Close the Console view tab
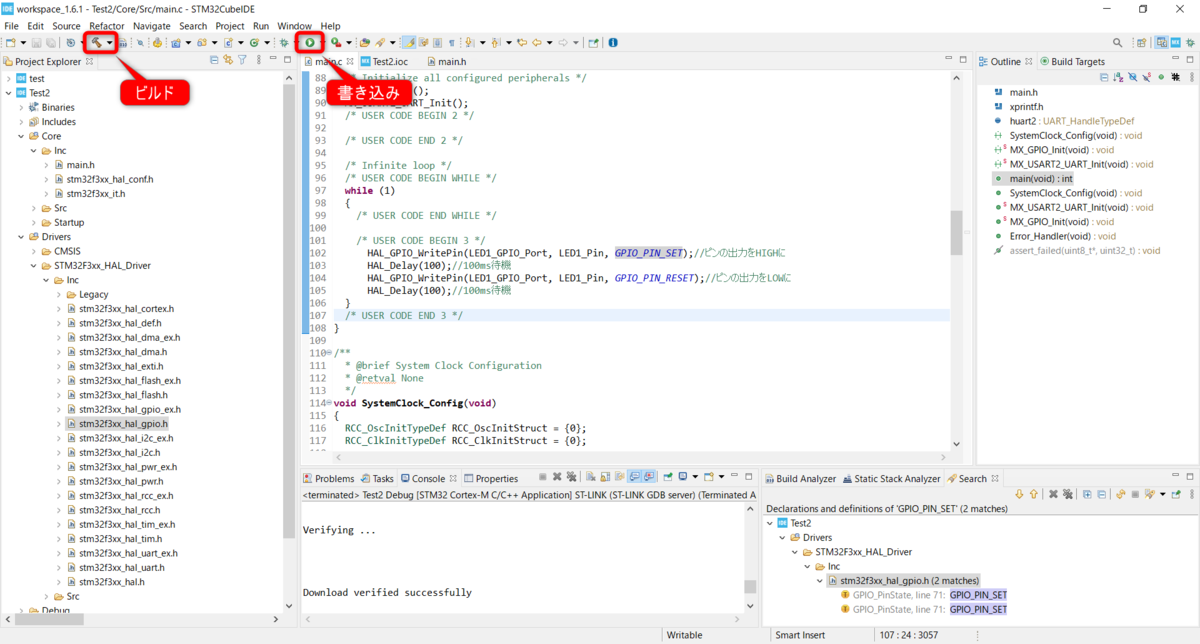Screen dimensions: 1200x644 (453, 478)
